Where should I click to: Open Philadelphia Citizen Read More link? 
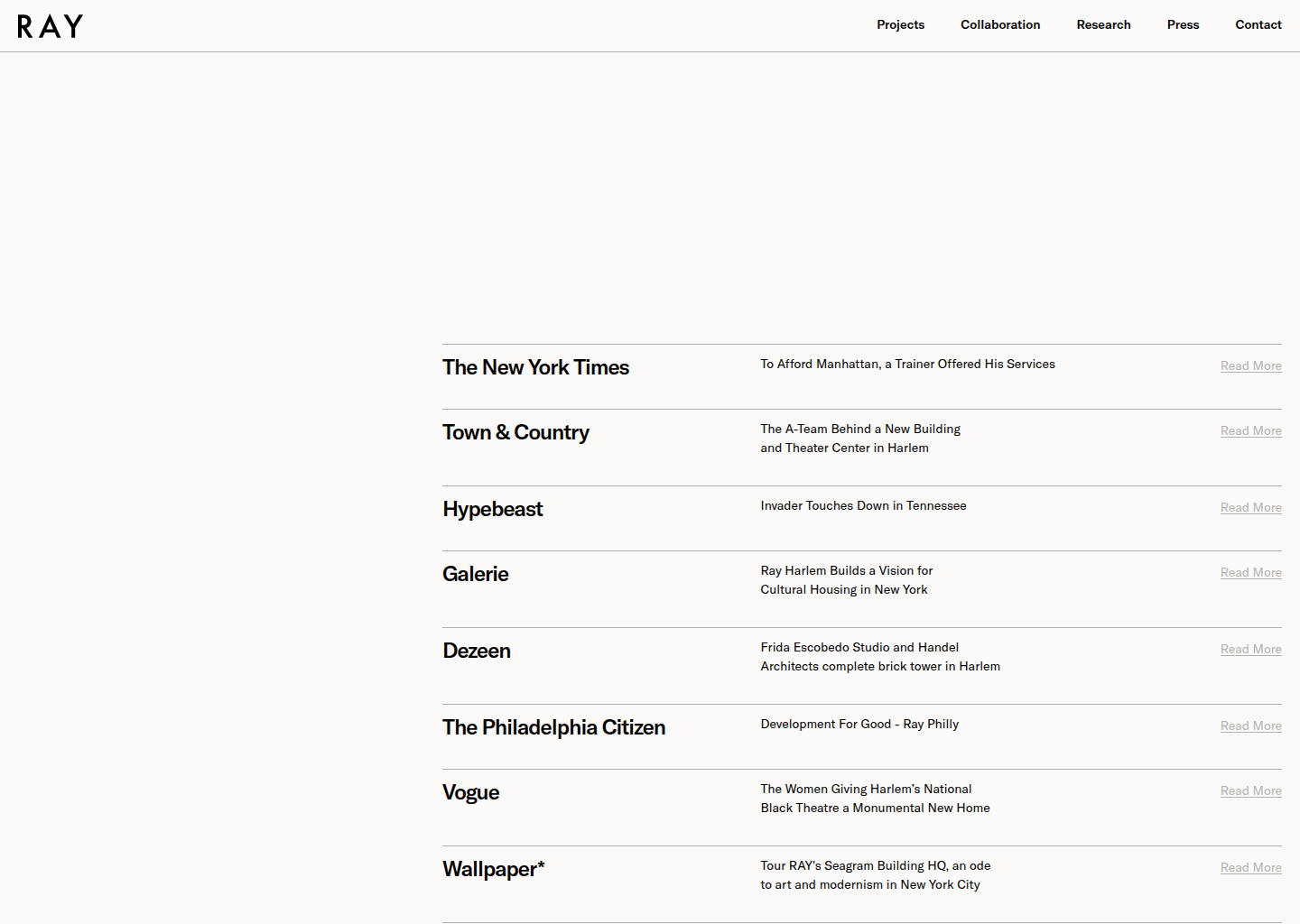(1250, 726)
